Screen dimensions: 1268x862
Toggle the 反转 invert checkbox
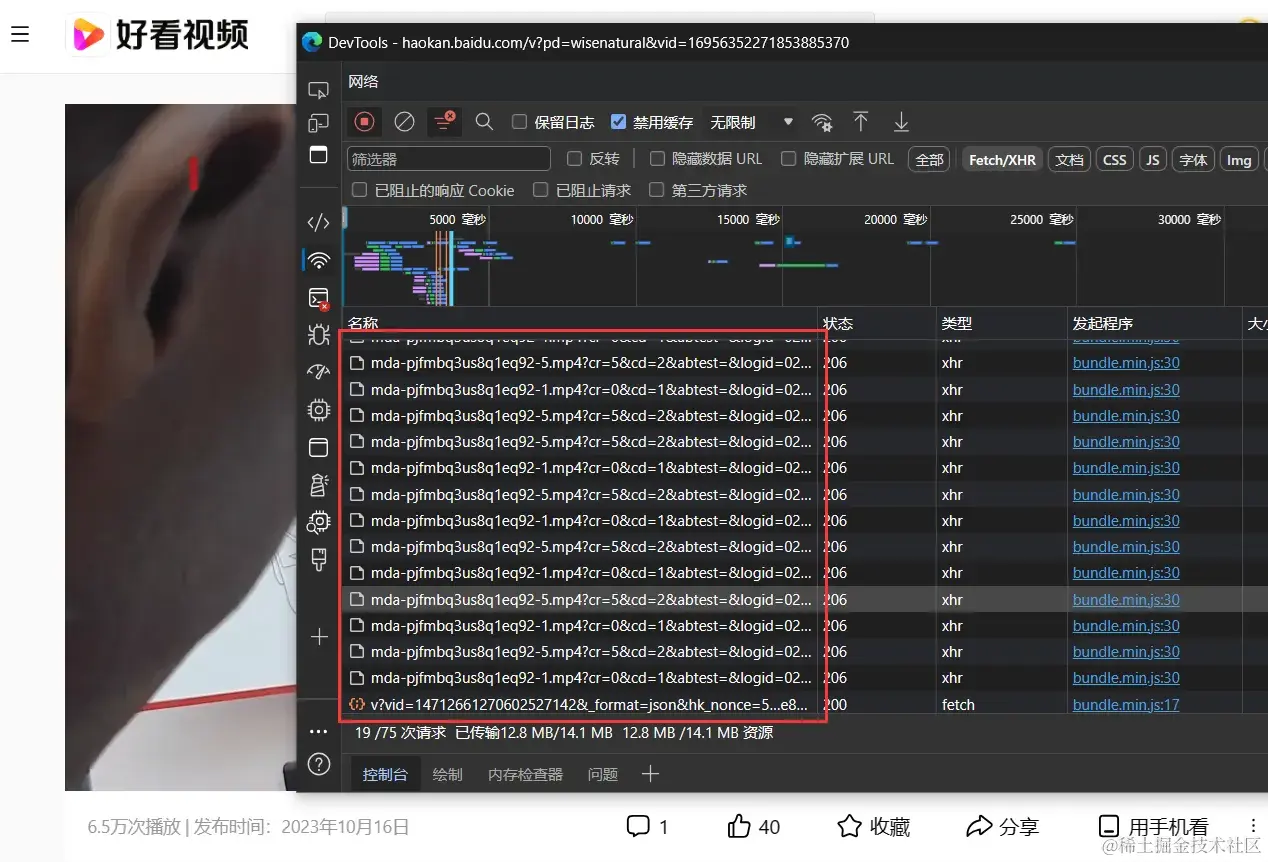coord(574,159)
